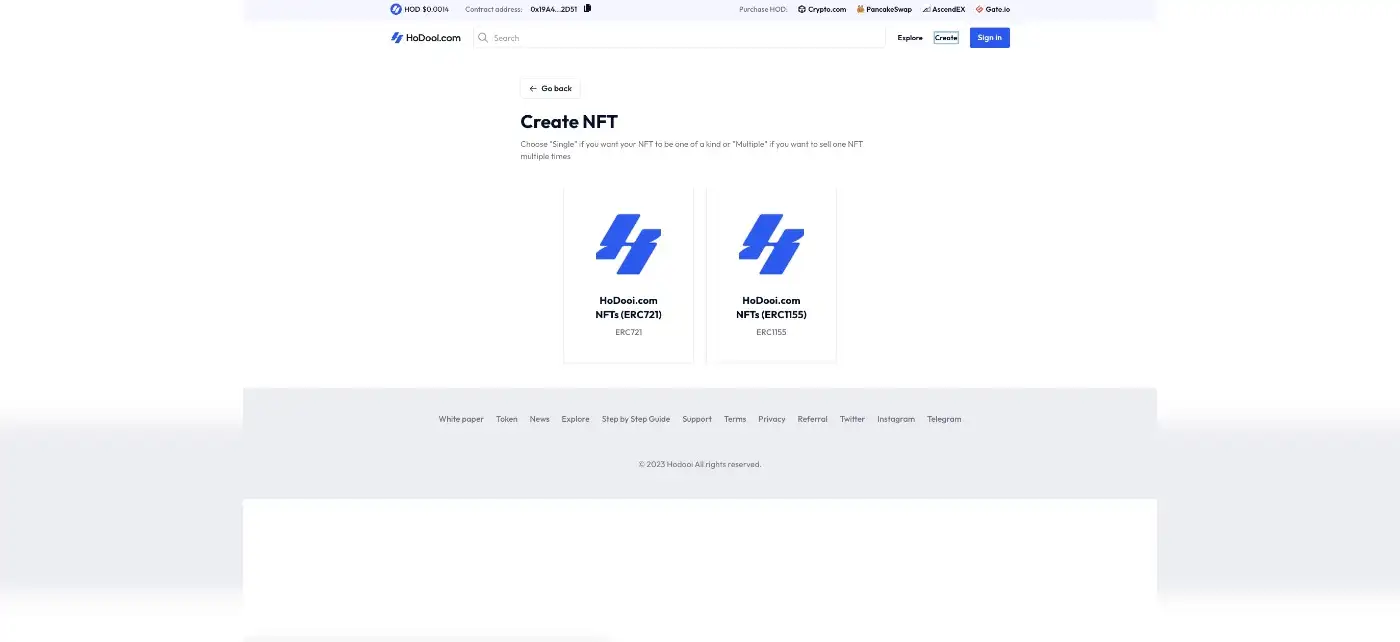
Task: Open Gate.io purchase link
Action: [993, 9]
